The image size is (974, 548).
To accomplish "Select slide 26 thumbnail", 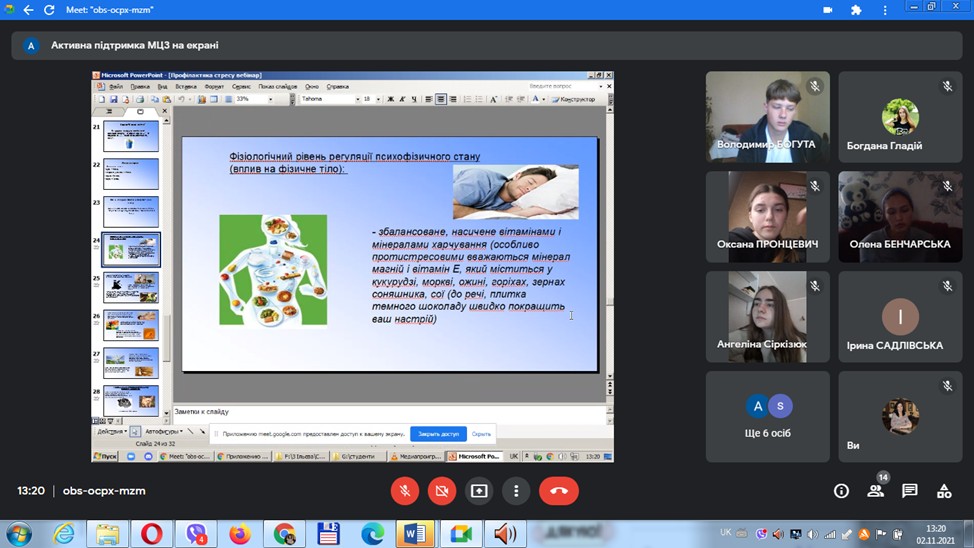I will point(131,325).
